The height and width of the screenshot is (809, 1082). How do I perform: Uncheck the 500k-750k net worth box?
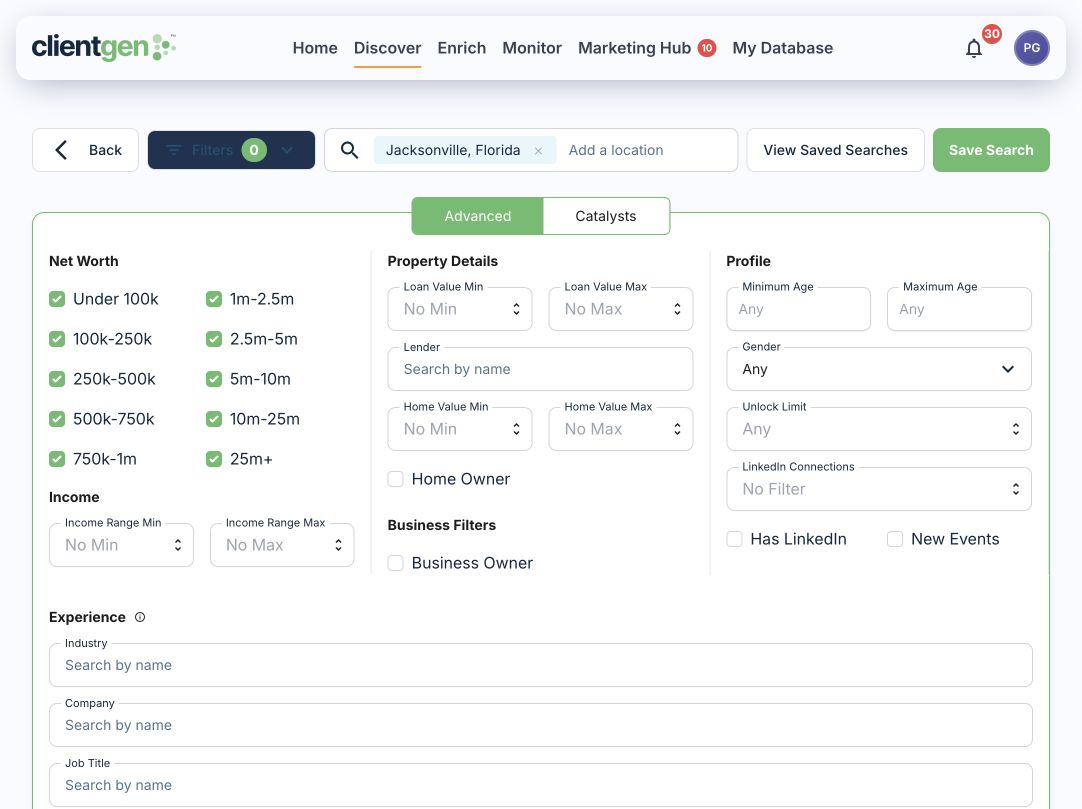tap(57, 419)
